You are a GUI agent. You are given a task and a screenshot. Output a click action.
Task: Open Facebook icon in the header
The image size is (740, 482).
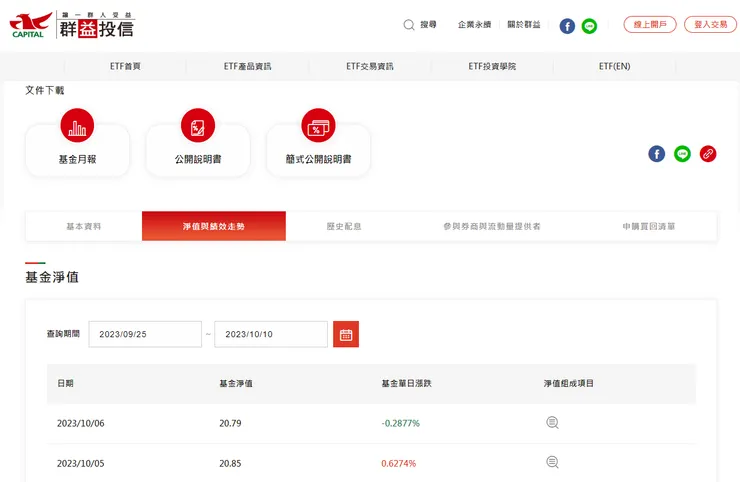(567, 26)
